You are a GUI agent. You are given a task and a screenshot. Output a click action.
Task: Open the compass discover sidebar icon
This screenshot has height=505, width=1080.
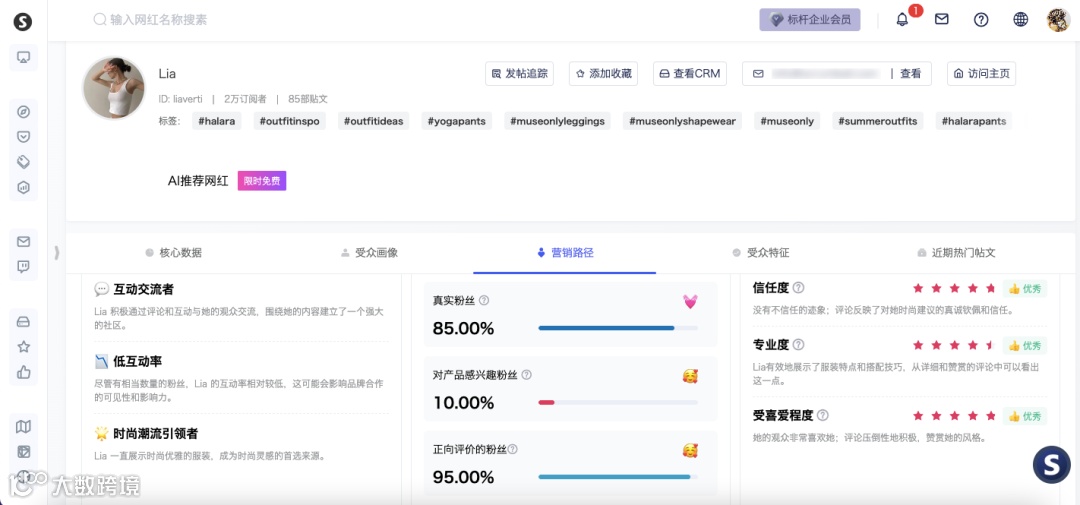tap(23, 112)
